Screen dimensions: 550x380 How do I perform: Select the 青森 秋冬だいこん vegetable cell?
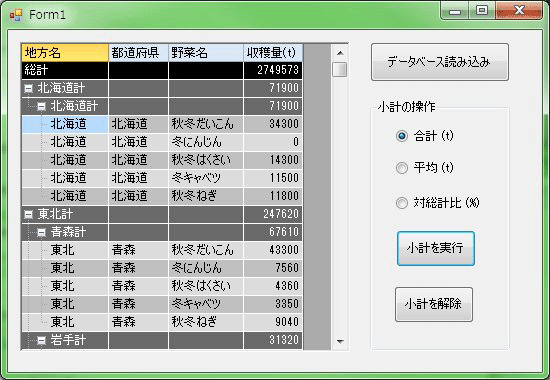[x=206, y=250]
